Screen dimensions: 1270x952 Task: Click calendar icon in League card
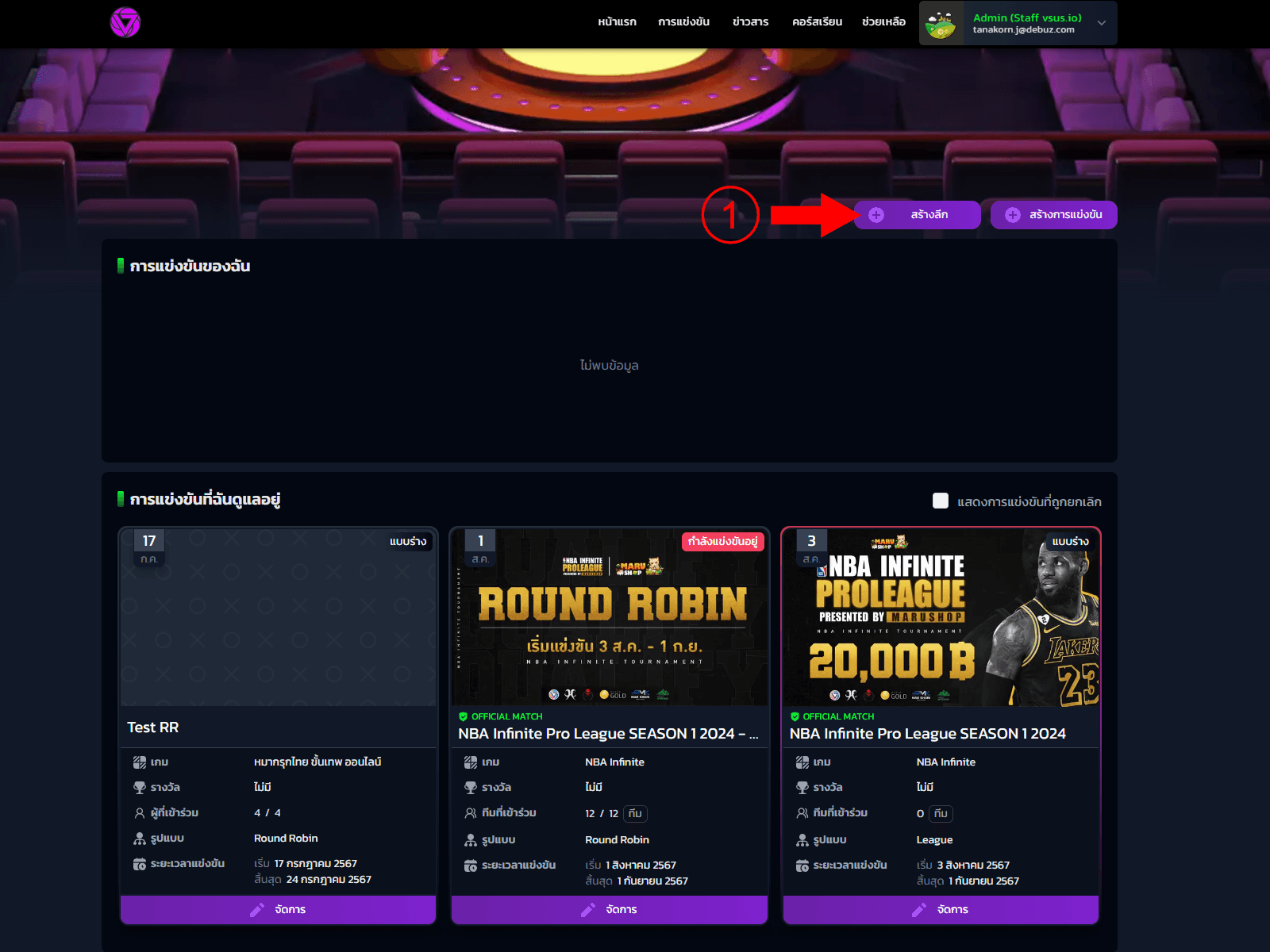(x=802, y=866)
